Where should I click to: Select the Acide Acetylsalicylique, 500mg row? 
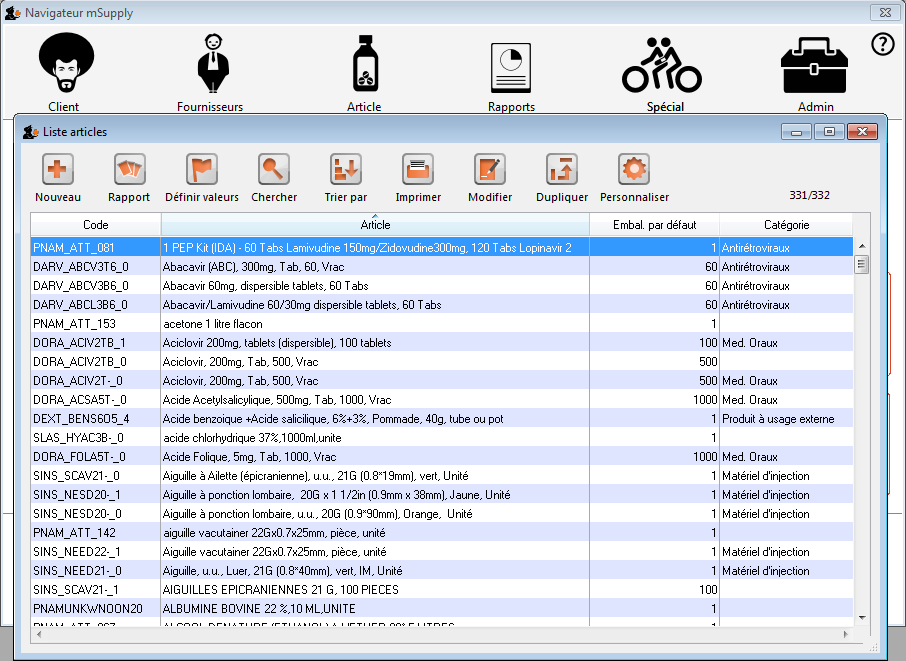tap(442, 400)
